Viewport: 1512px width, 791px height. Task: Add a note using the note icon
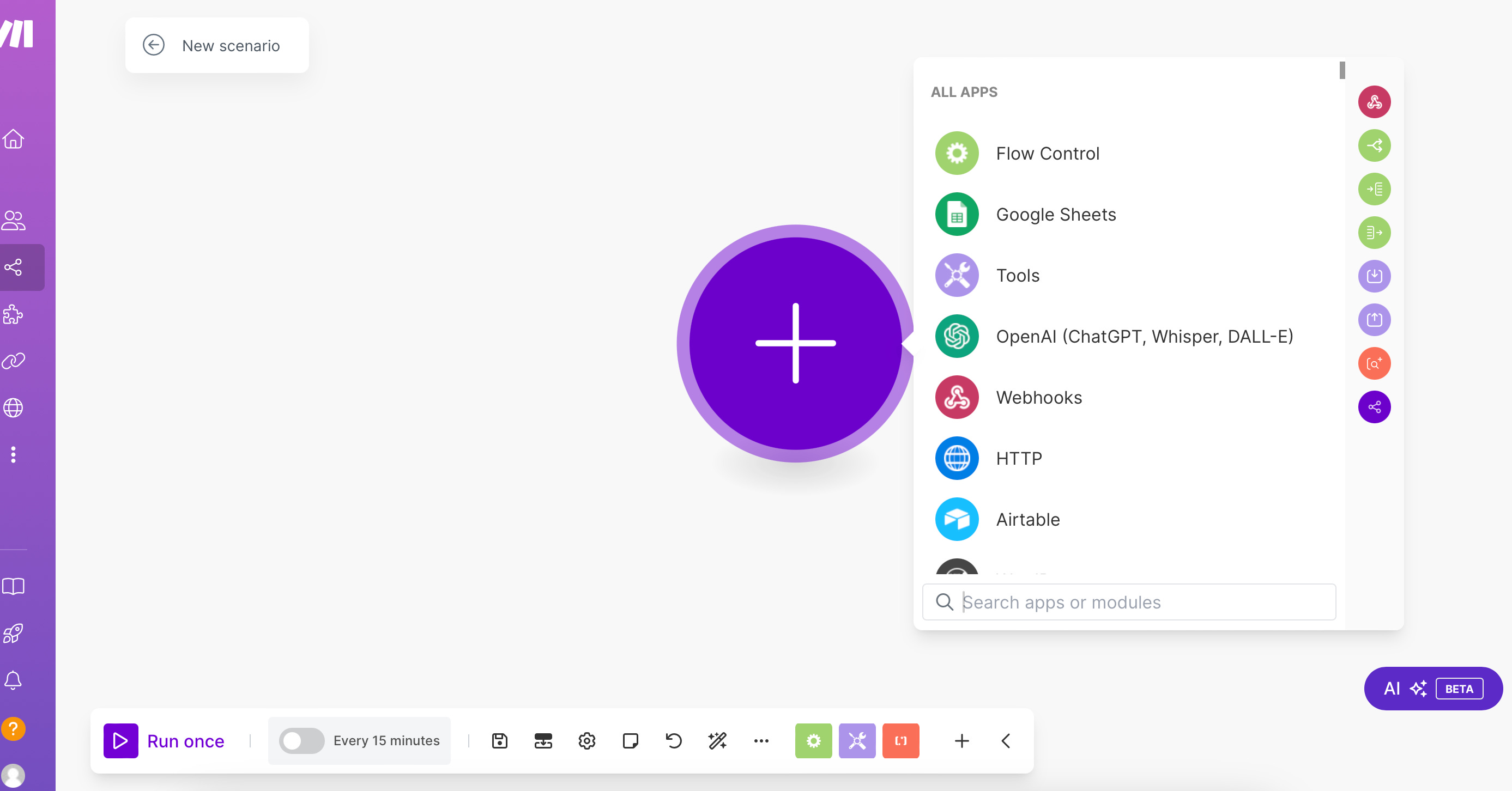point(631,740)
